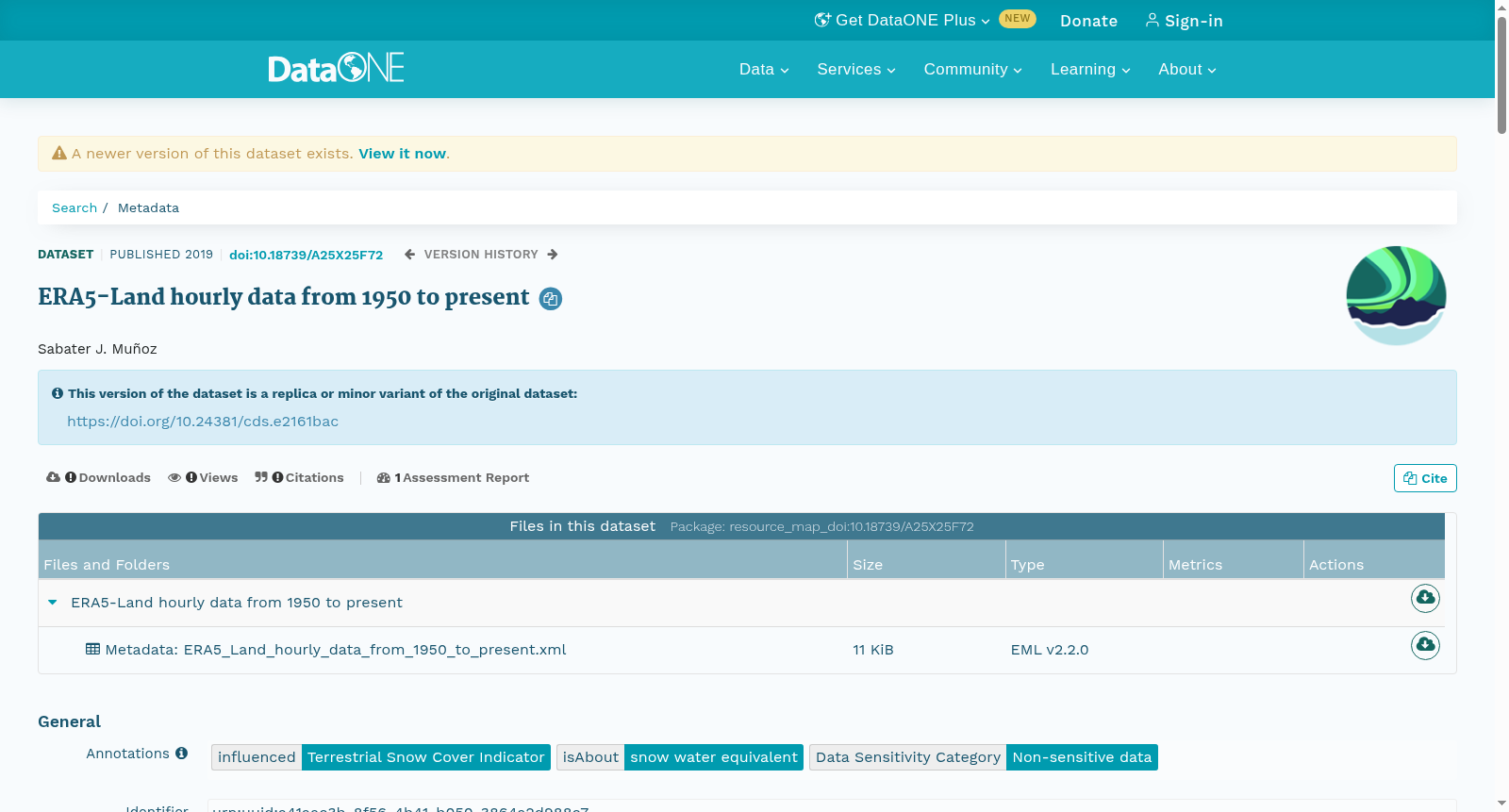Click the Citations quote icon metric
The height and width of the screenshot is (812, 1509).
pos(261,478)
